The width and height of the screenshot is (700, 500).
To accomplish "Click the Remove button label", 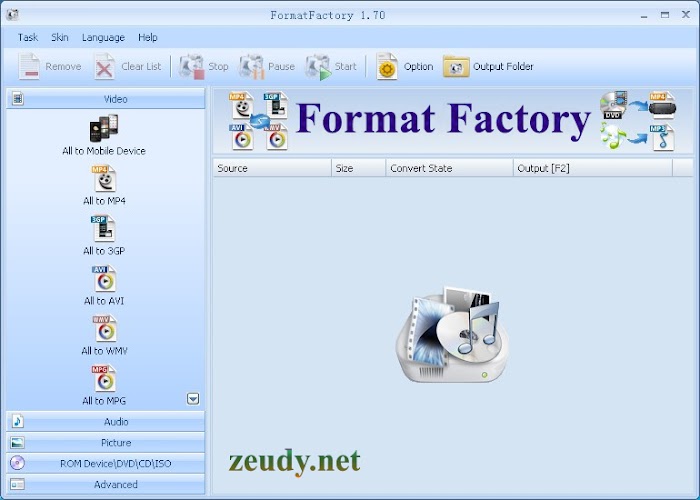I will click(x=63, y=67).
